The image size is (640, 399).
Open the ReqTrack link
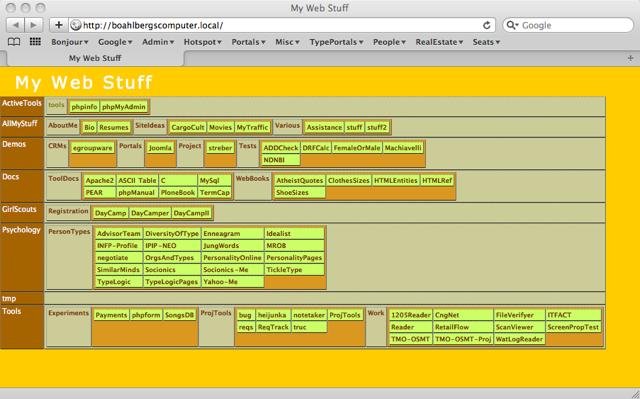point(273,327)
